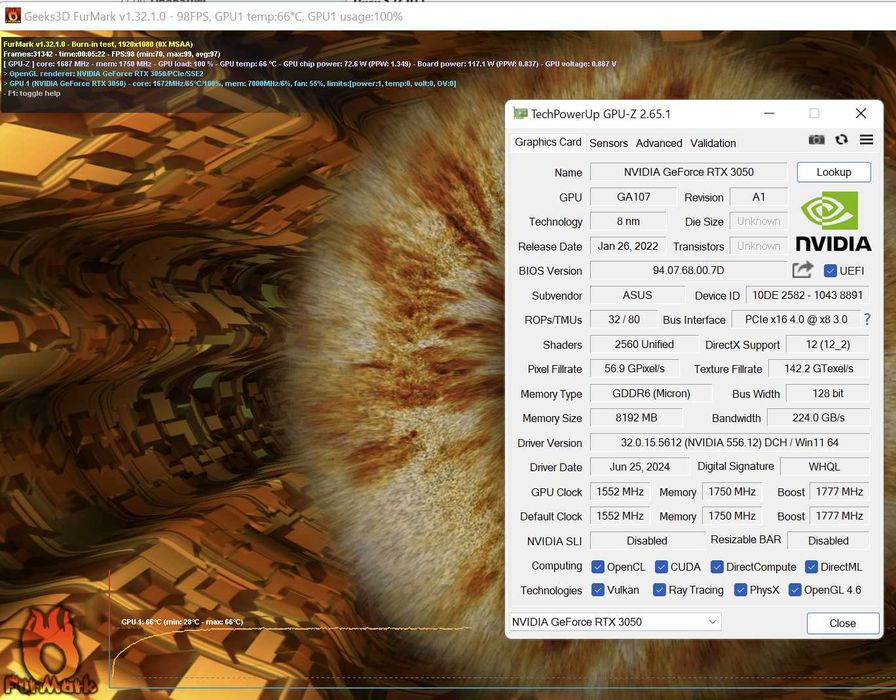Select the Validation tab

pos(713,143)
